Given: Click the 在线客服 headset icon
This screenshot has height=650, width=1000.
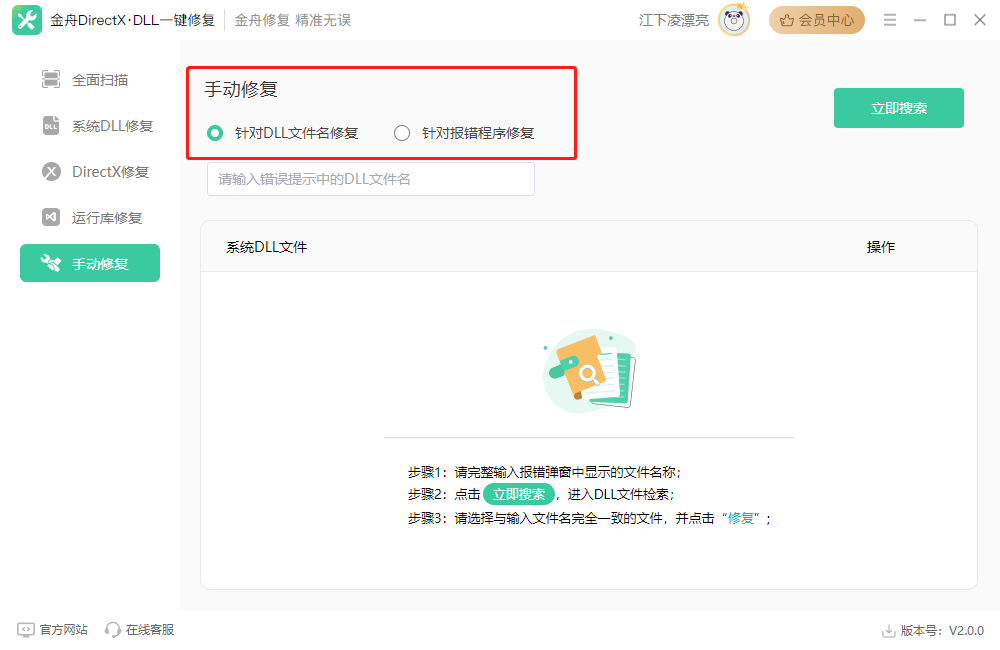Looking at the screenshot, I should tap(113, 630).
